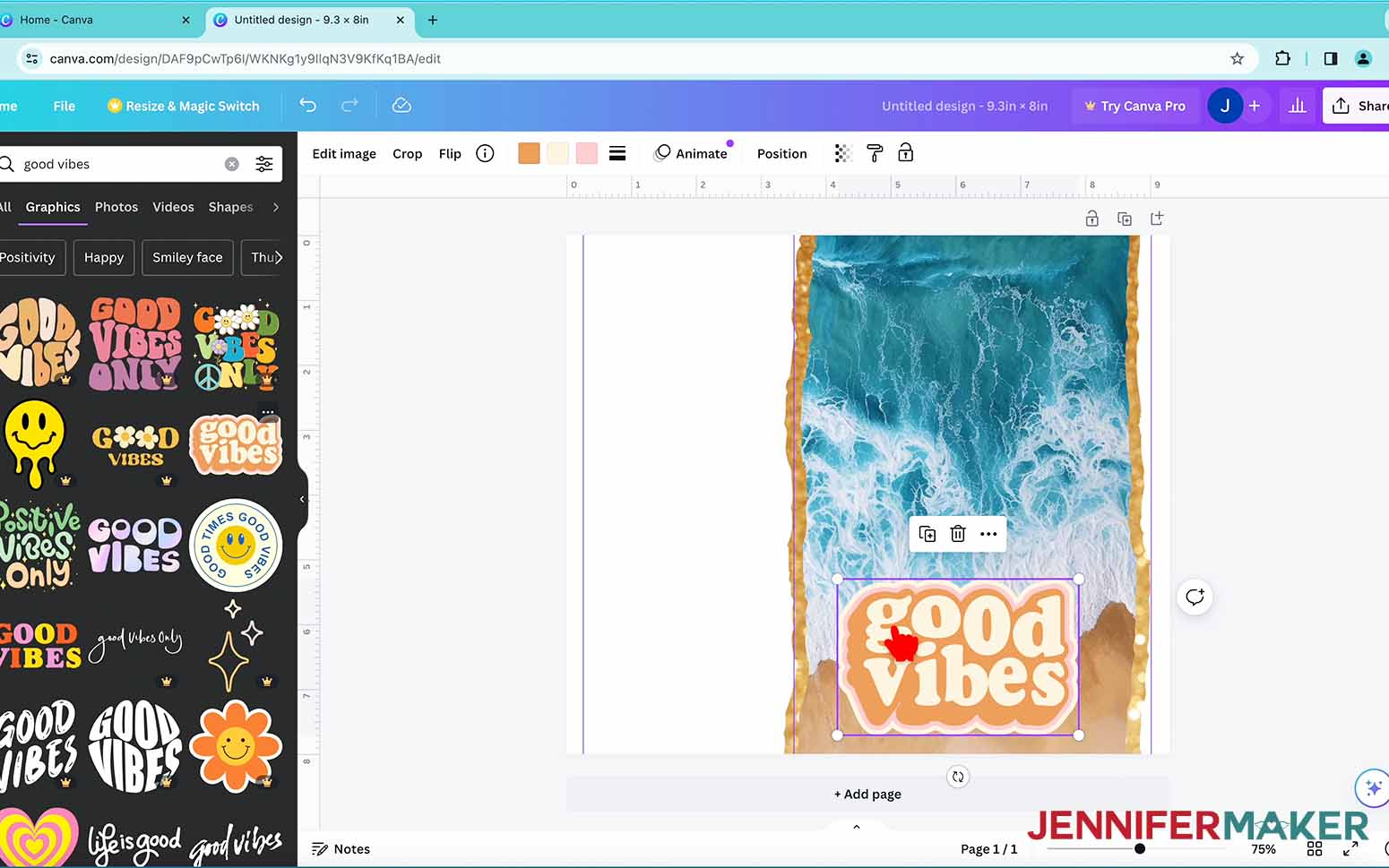Click Edit image button
The height and width of the screenshot is (868, 1389).
pos(344,153)
